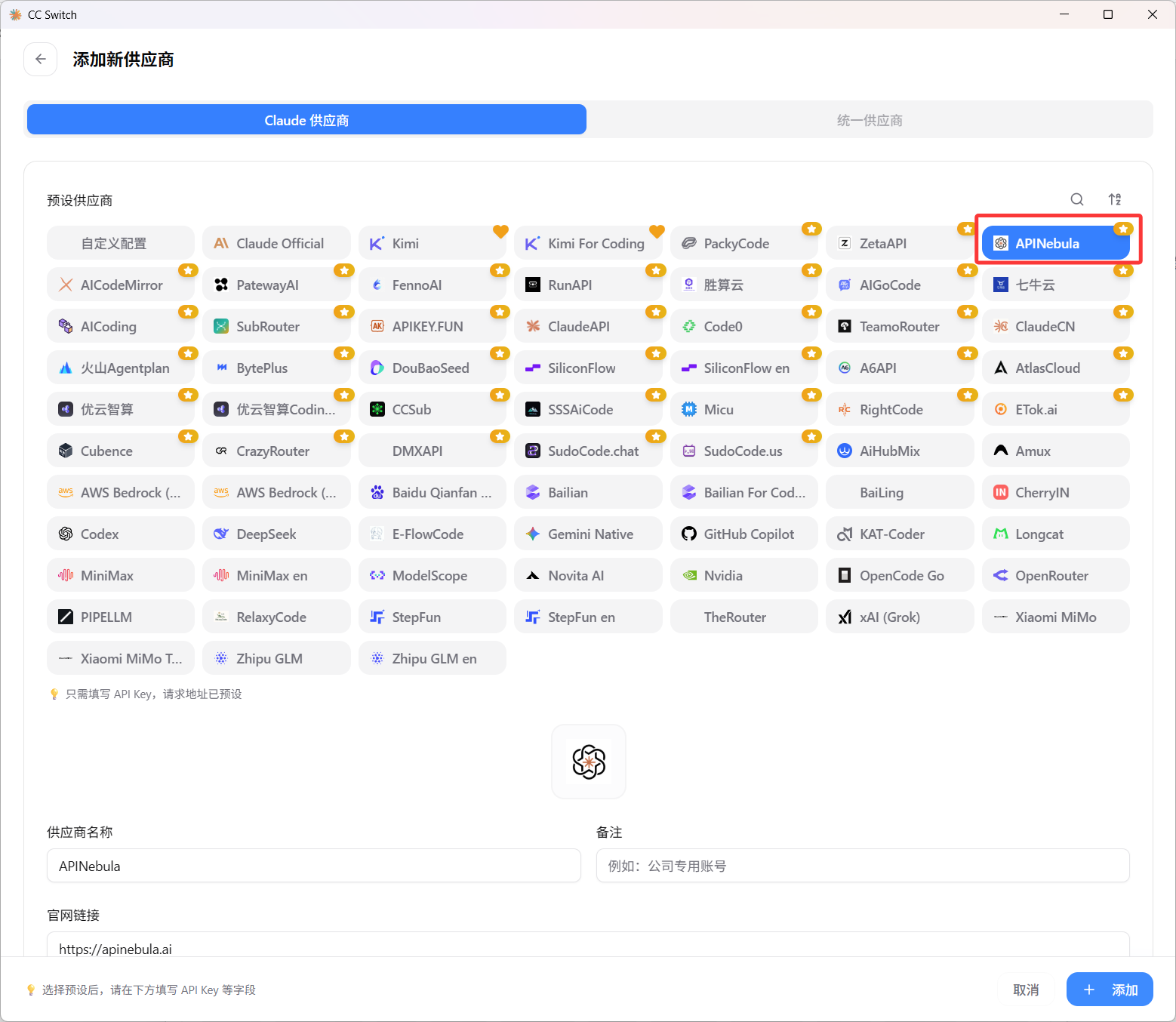Screen dimensions: 1176x1022
Task: Select the Bailian preset
Action: [x=588, y=492]
